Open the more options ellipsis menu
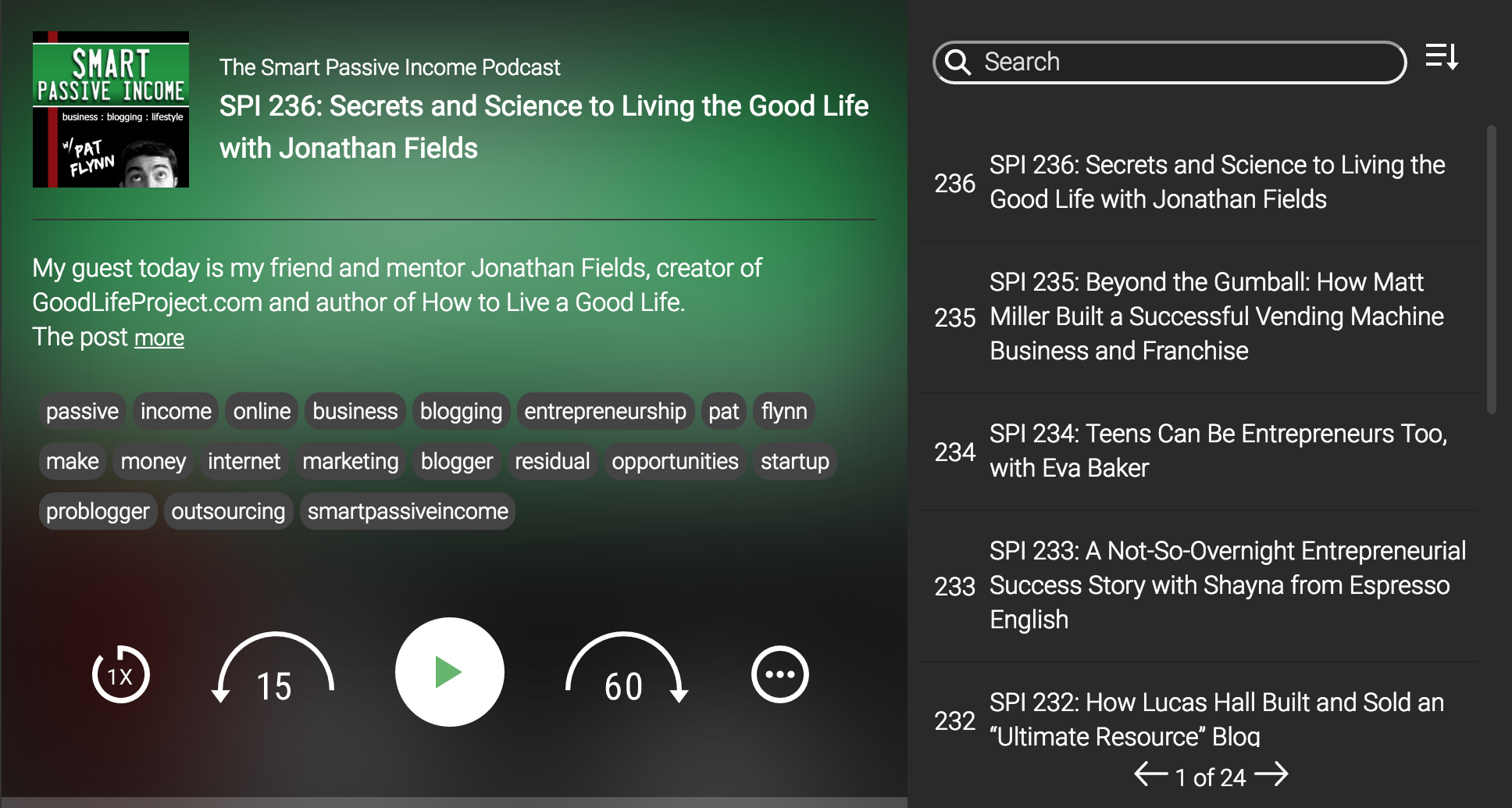 tap(779, 672)
